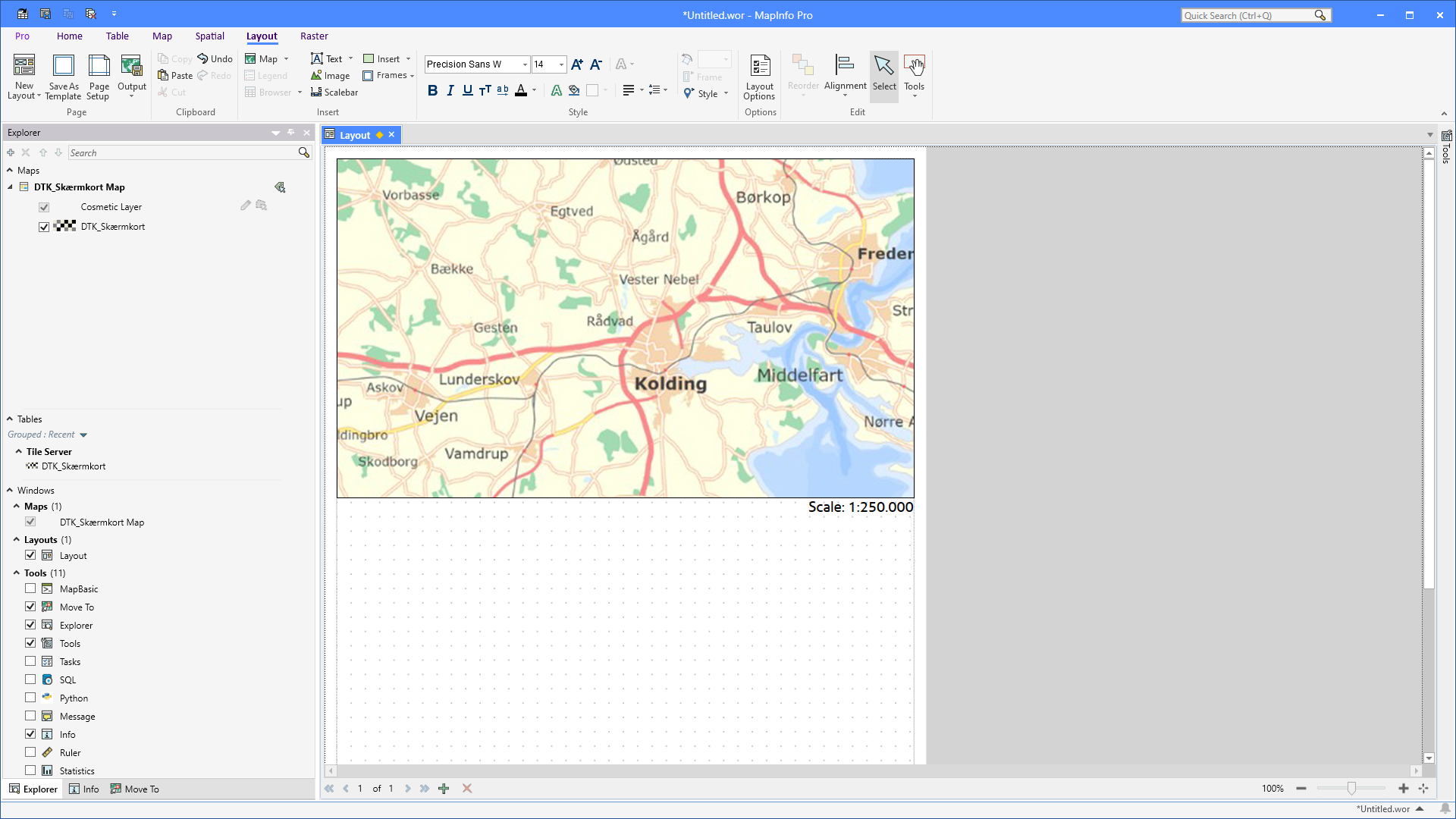This screenshot has width=1456, height=819.
Task: Disable the Move To tool
Action: [x=30, y=606]
